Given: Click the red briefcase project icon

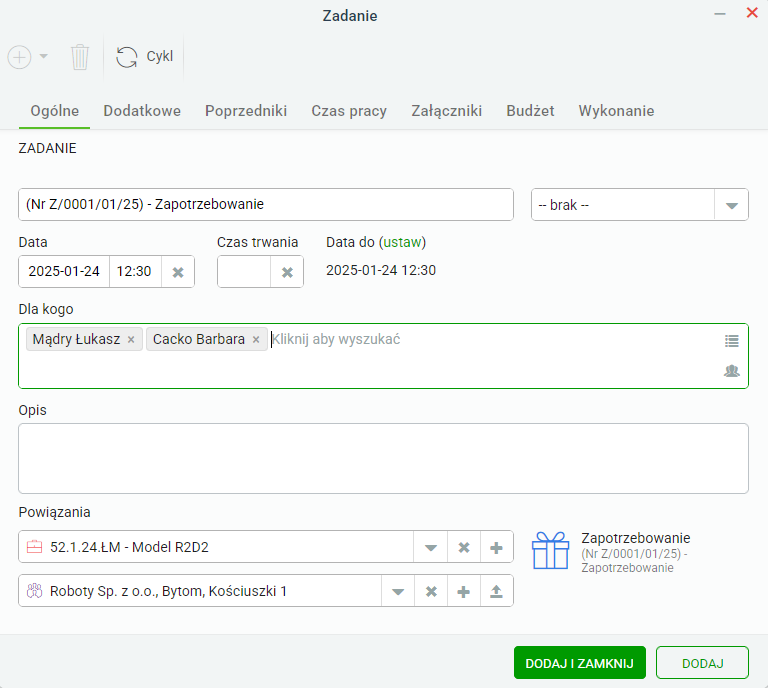Looking at the screenshot, I should [34, 546].
